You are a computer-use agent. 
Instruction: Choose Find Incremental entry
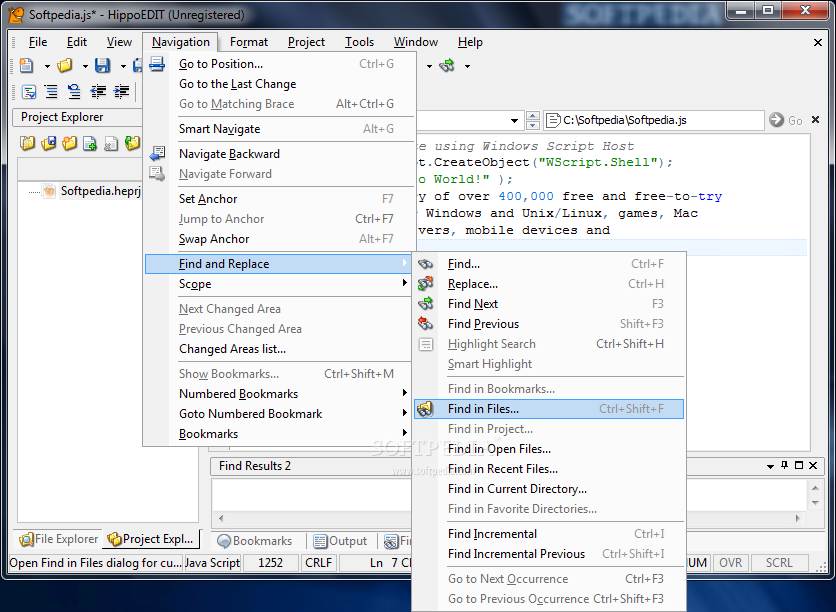click(x=549, y=534)
